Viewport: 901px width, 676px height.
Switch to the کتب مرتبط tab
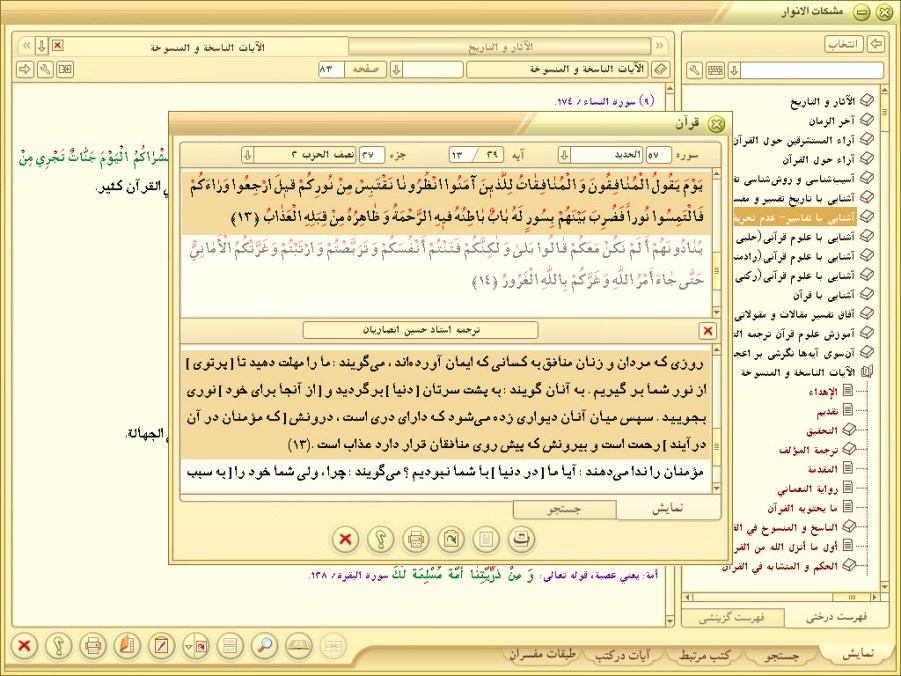tap(704, 655)
